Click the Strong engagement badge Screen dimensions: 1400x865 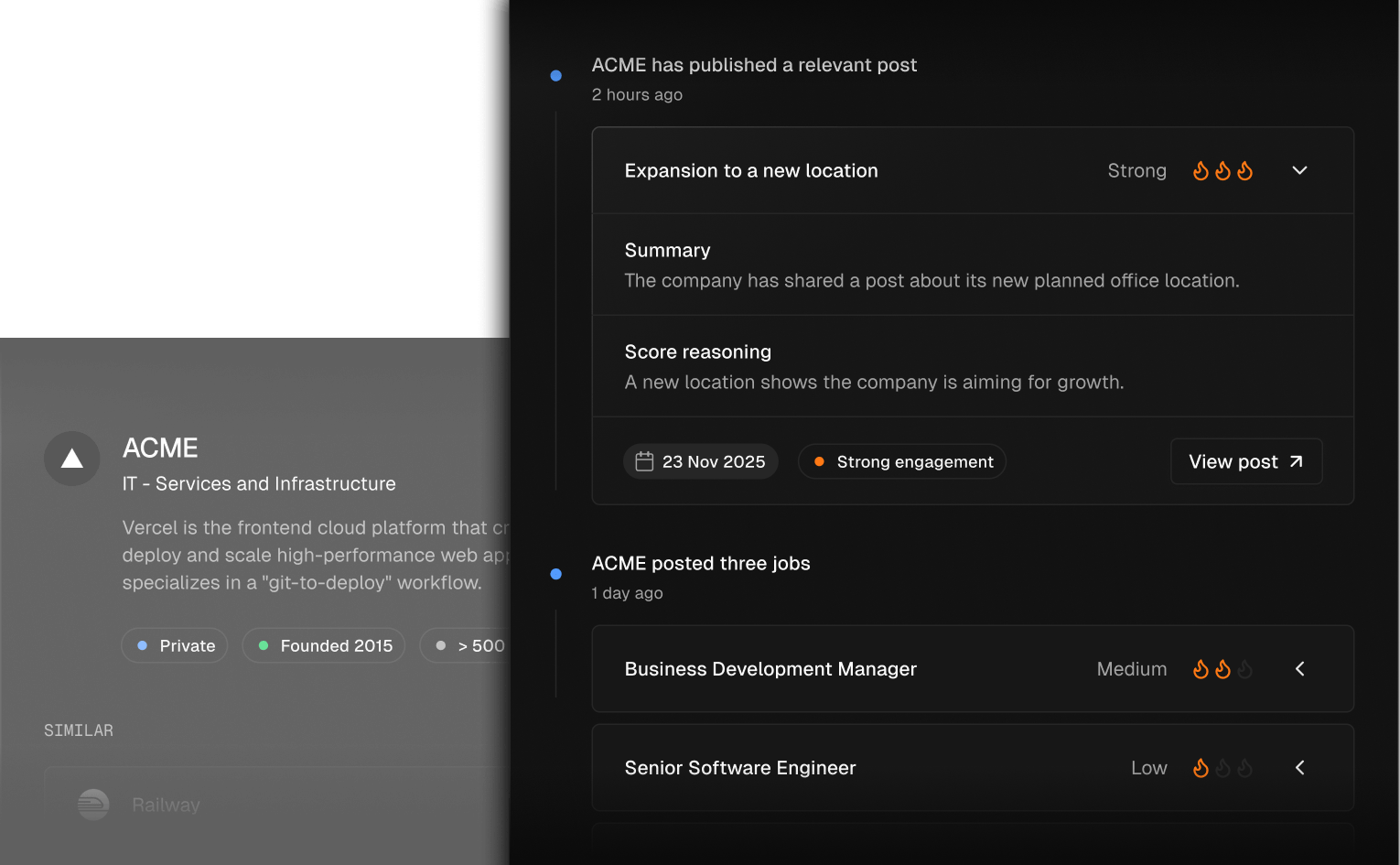click(x=902, y=462)
